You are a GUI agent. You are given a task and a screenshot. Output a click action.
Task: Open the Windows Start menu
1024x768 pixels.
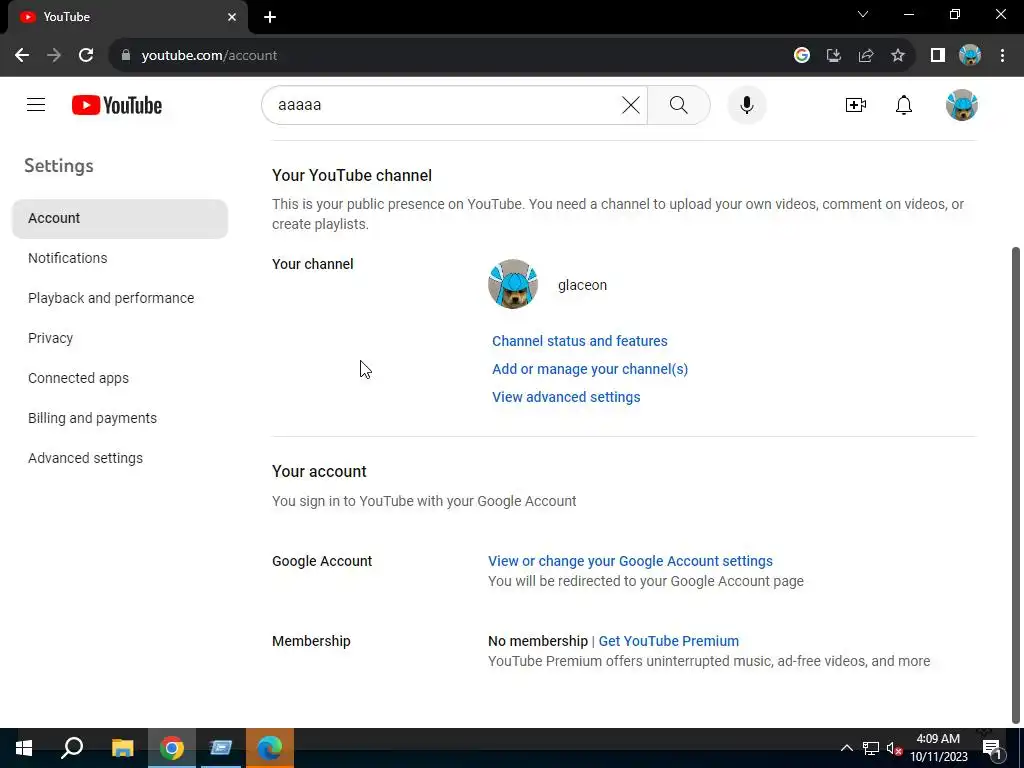(24, 748)
